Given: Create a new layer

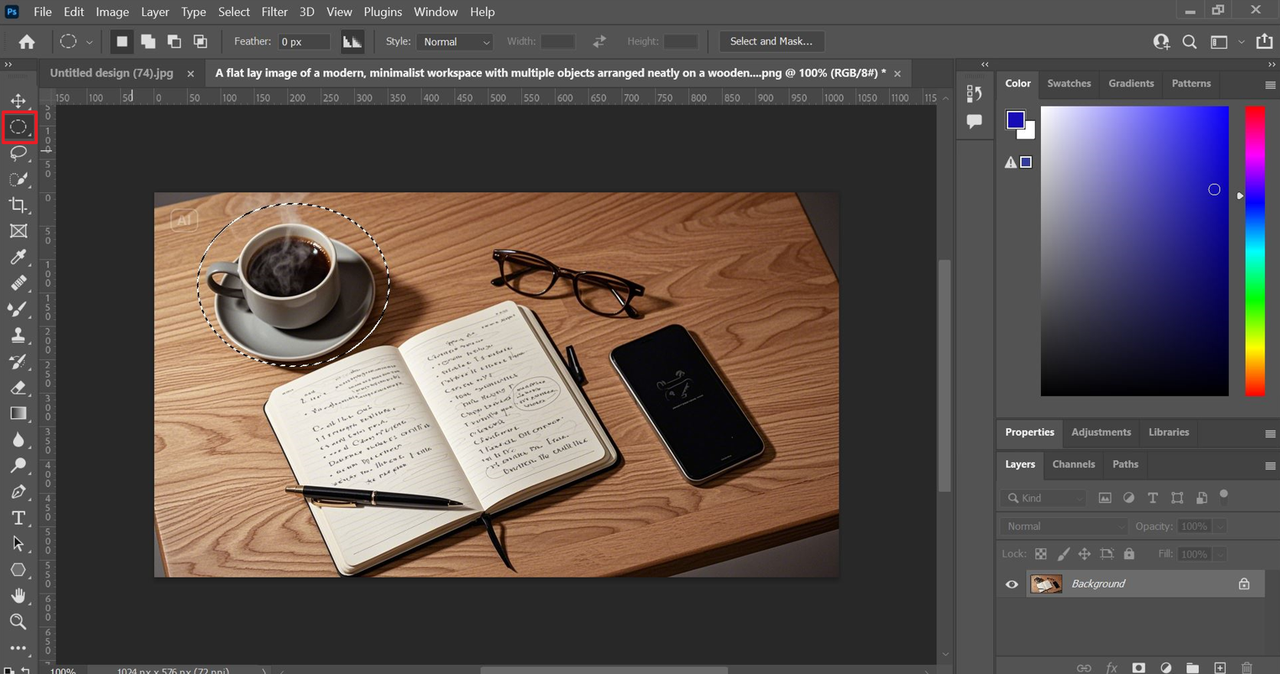Looking at the screenshot, I should click(1220, 667).
